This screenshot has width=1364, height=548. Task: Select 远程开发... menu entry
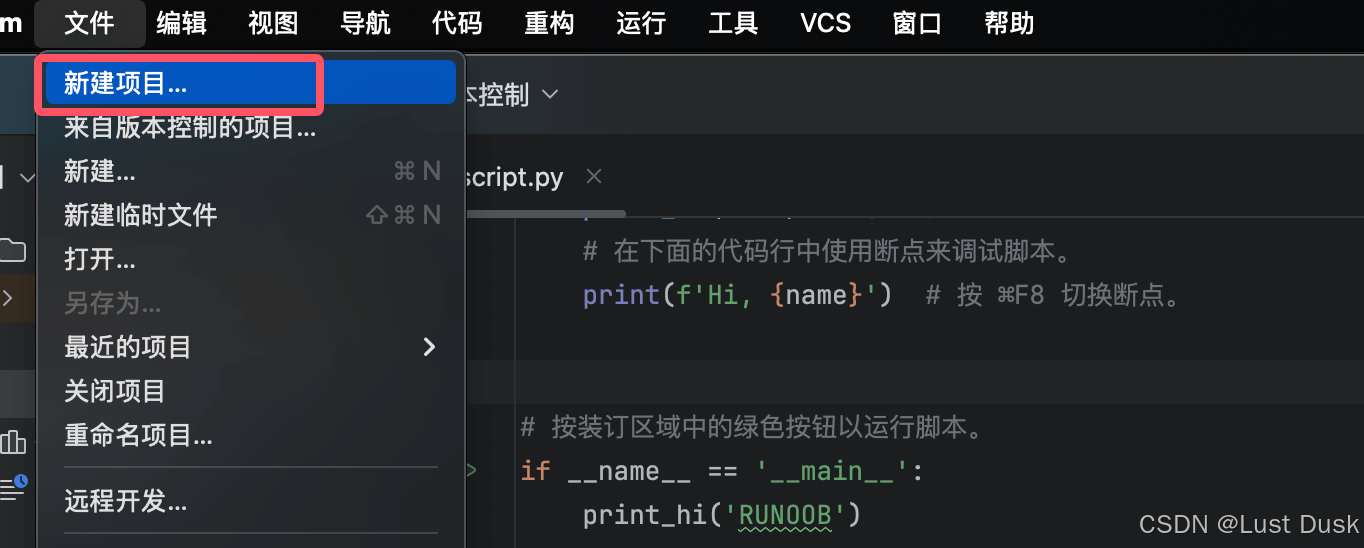click(250, 501)
